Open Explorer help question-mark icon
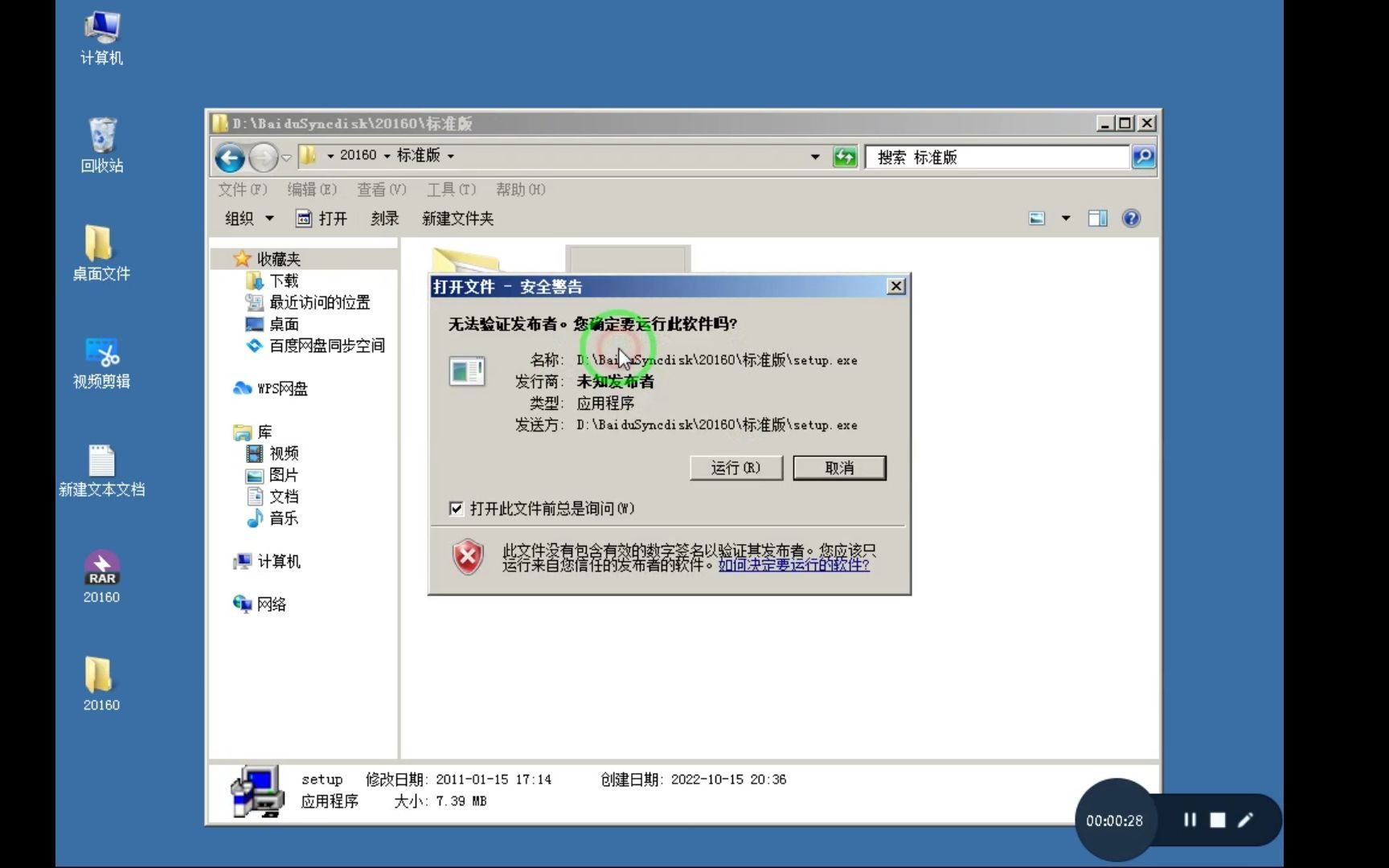1389x868 pixels. point(1131,219)
